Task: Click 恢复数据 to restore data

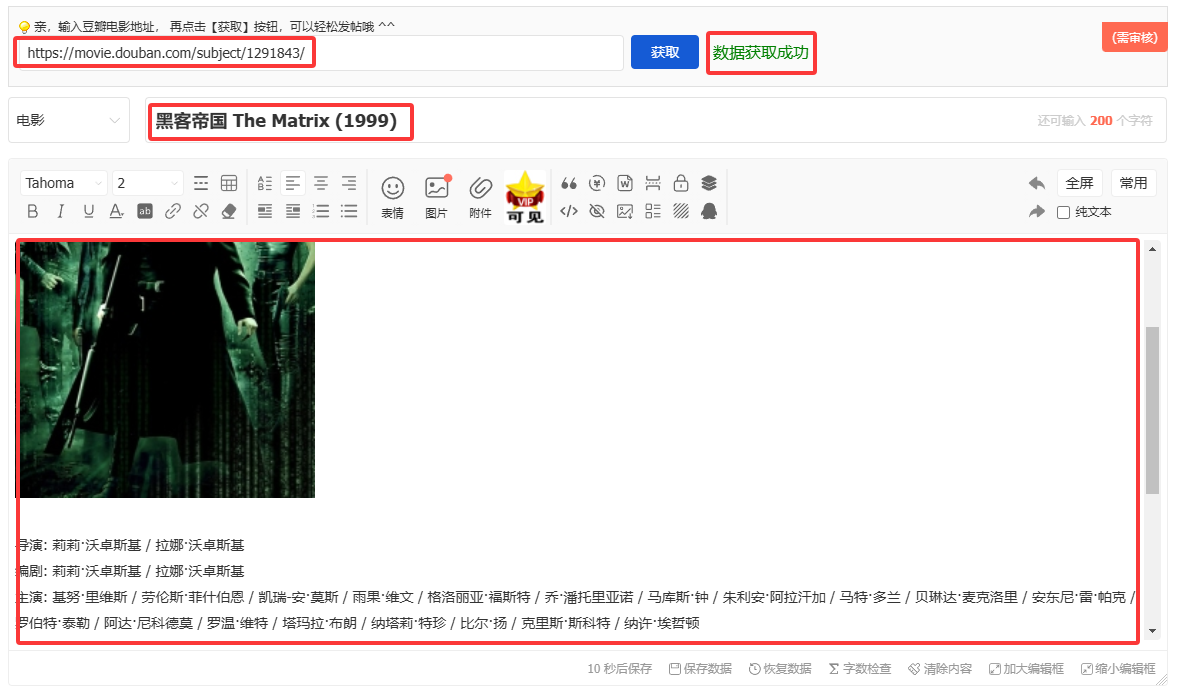Action: point(780,668)
